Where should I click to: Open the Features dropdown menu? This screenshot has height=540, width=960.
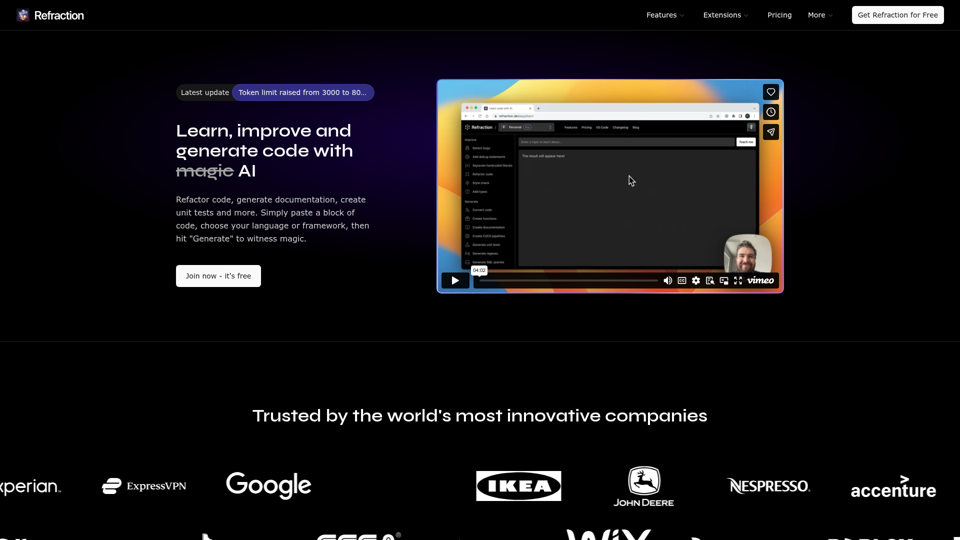point(665,15)
